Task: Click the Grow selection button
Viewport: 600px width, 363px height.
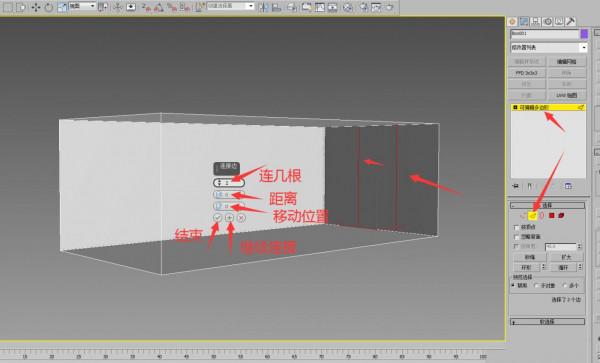Action: (x=566, y=257)
